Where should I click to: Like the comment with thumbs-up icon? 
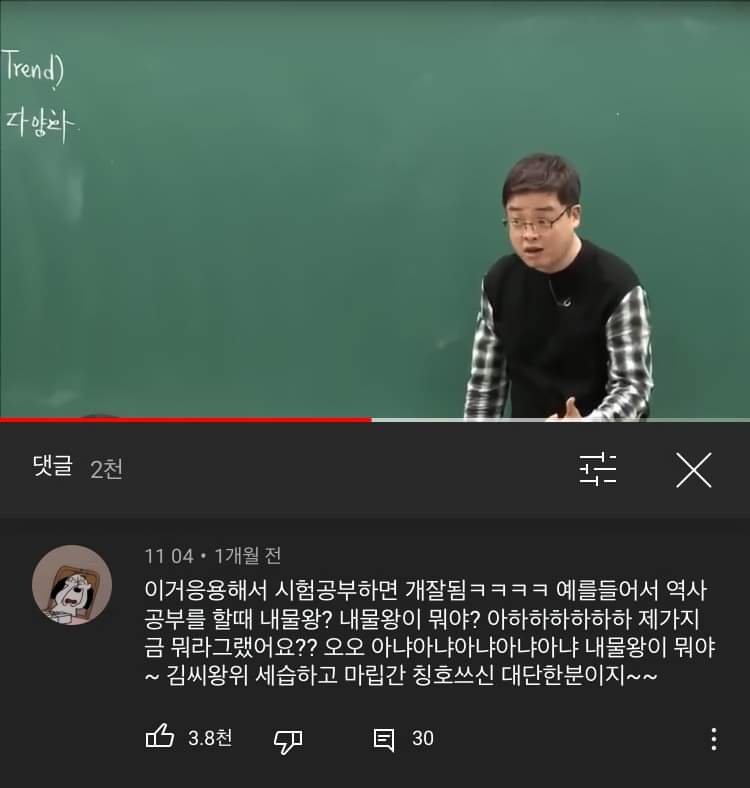[x=160, y=737]
